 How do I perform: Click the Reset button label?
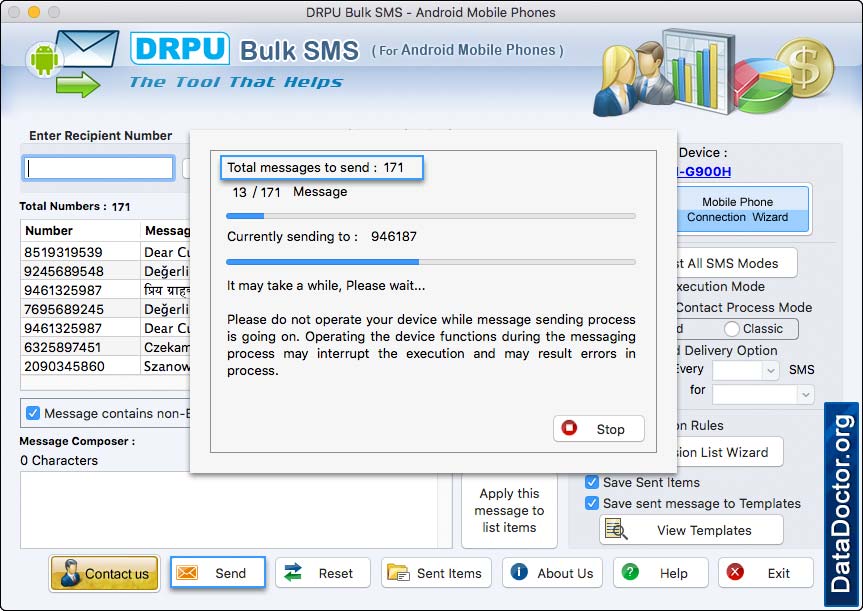[x=336, y=574]
